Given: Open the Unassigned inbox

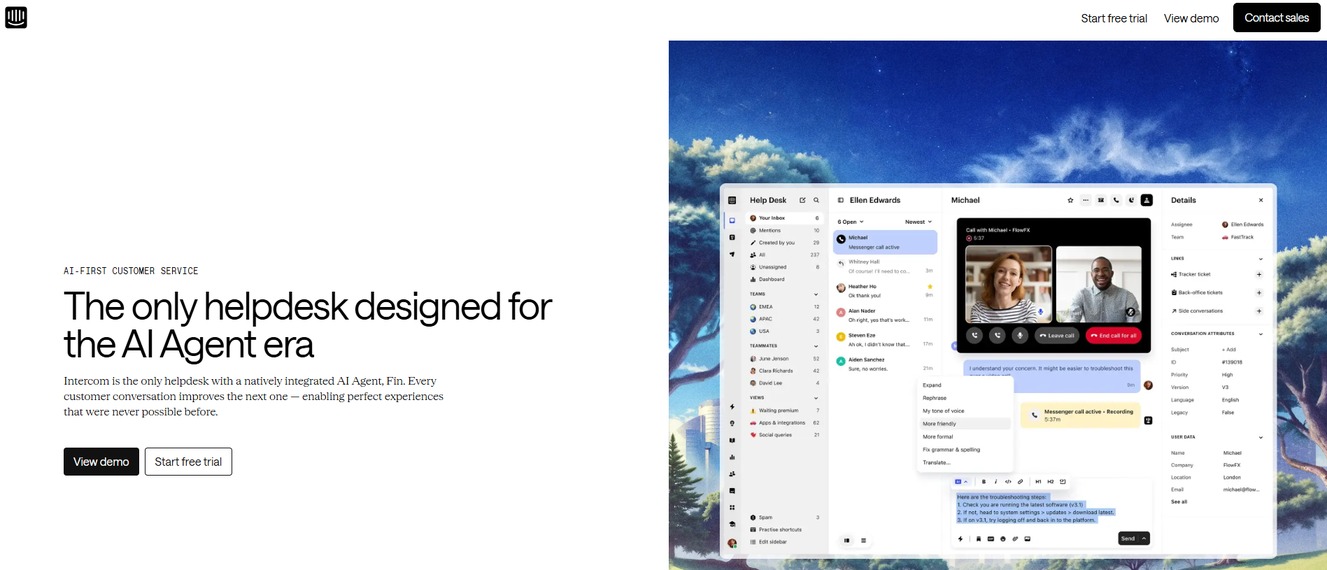Looking at the screenshot, I should point(784,267).
